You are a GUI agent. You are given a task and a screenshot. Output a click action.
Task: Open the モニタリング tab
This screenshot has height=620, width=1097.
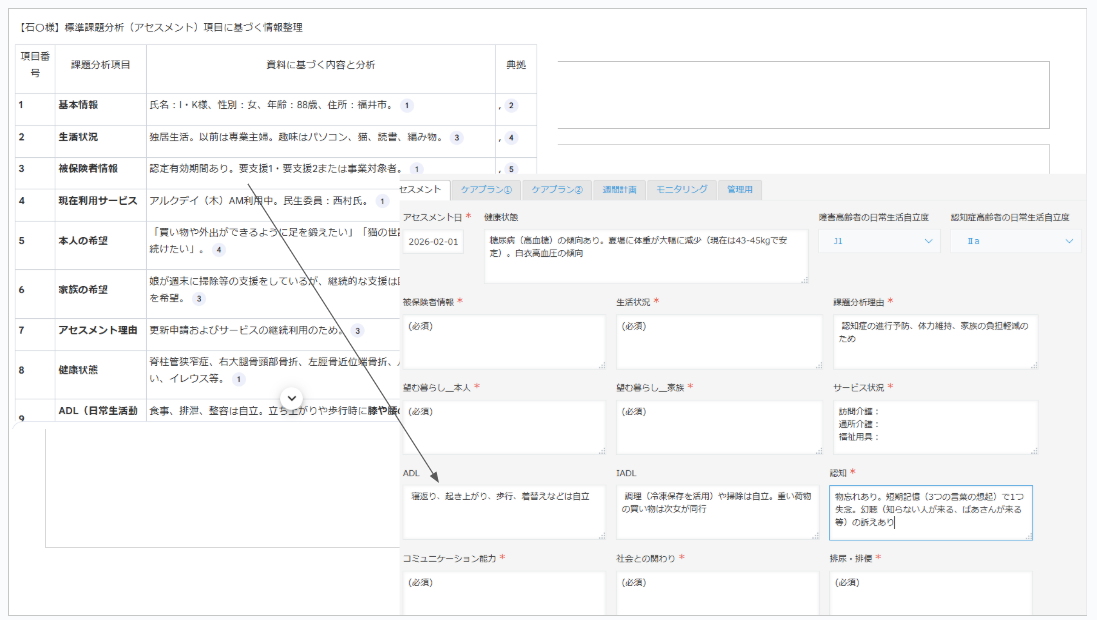coord(682,189)
